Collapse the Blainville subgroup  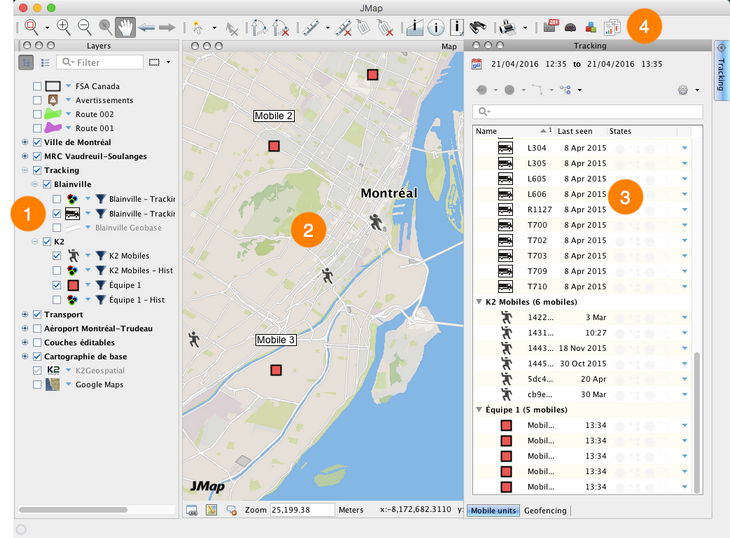[34, 184]
